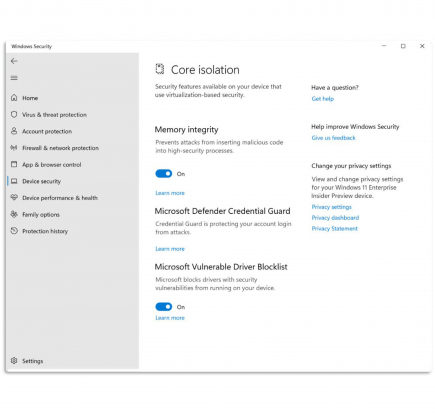The height and width of the screenshot is (415, 435).
Task: Disable the Vulnerable Driver Blocklist toggle
Action: coord(164,307)
